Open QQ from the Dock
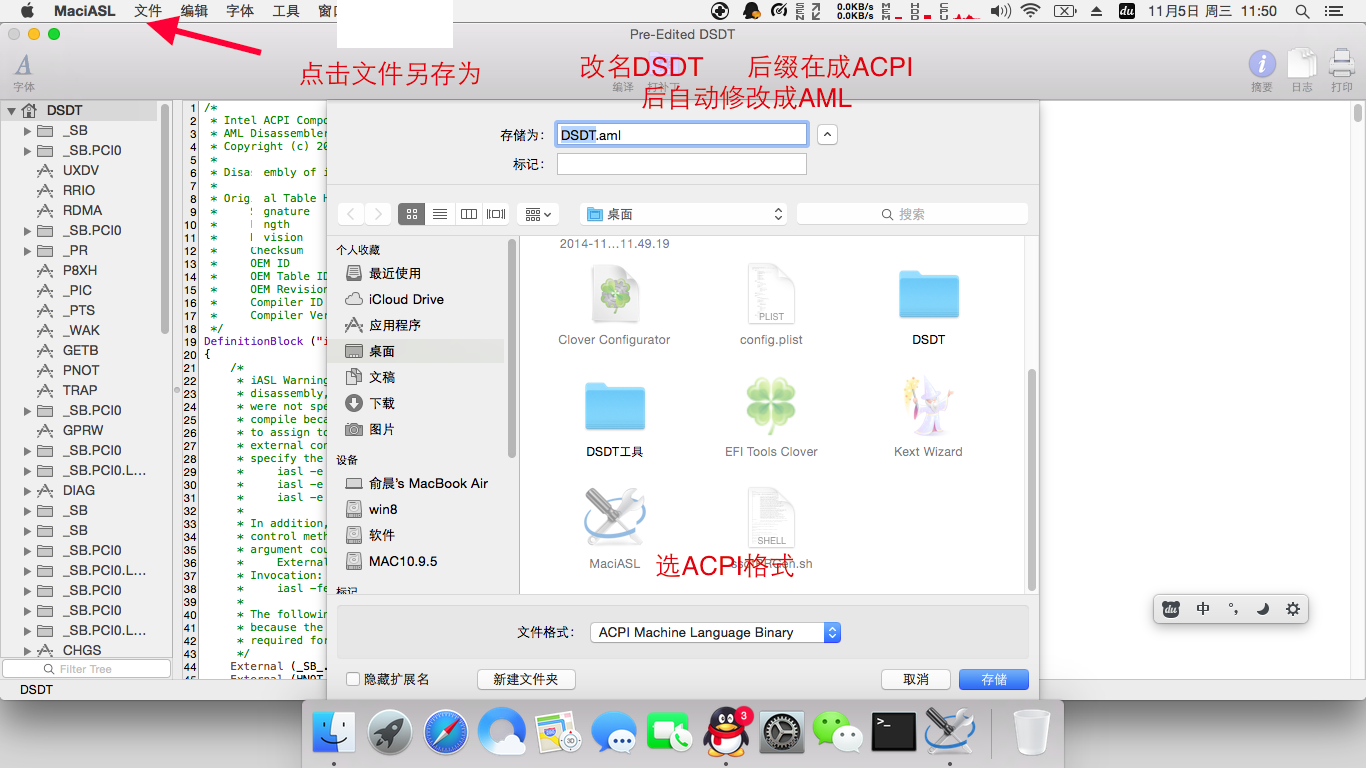 point(726,732)
